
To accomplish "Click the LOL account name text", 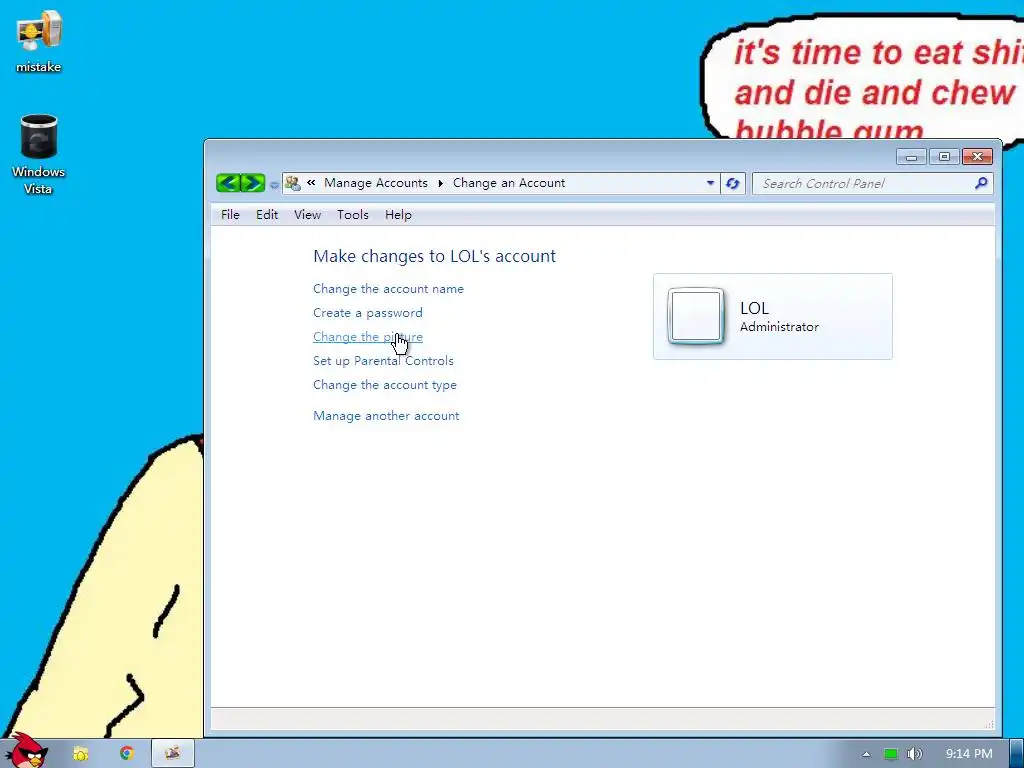I will pyautogui.click(x=754, y=308).
